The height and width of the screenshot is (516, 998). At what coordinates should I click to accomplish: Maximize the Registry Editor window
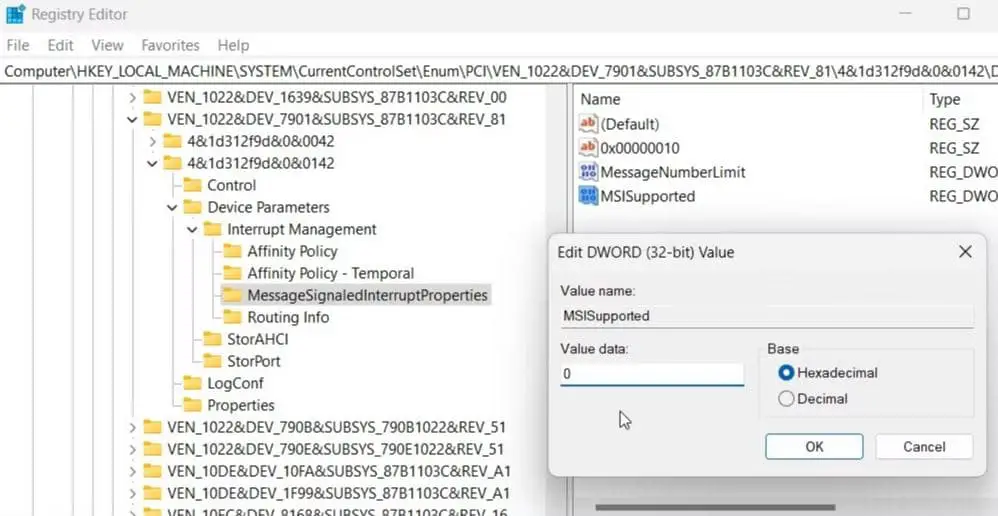point(963,14)
